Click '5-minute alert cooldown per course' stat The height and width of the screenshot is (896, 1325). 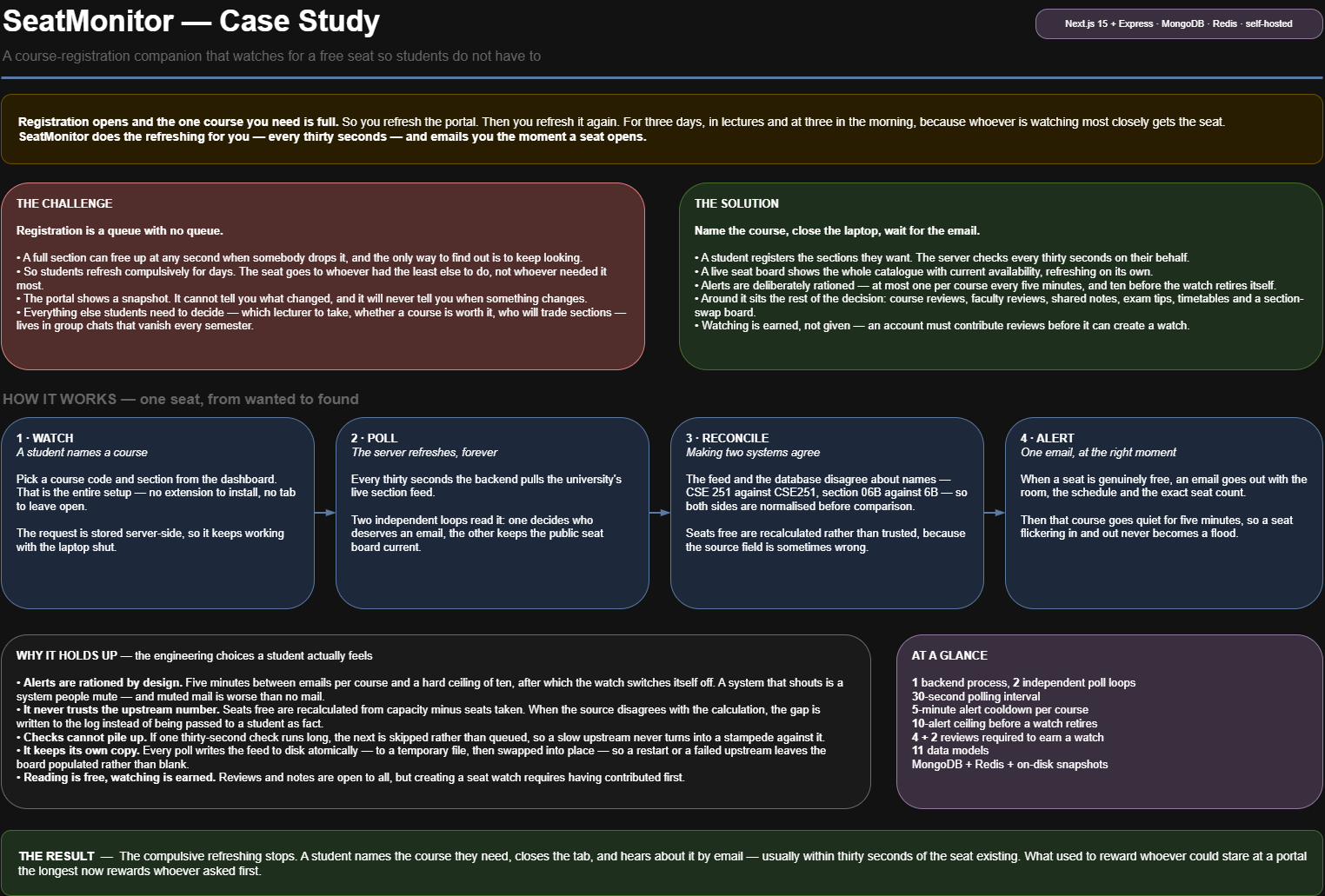tap(1001, 710)
